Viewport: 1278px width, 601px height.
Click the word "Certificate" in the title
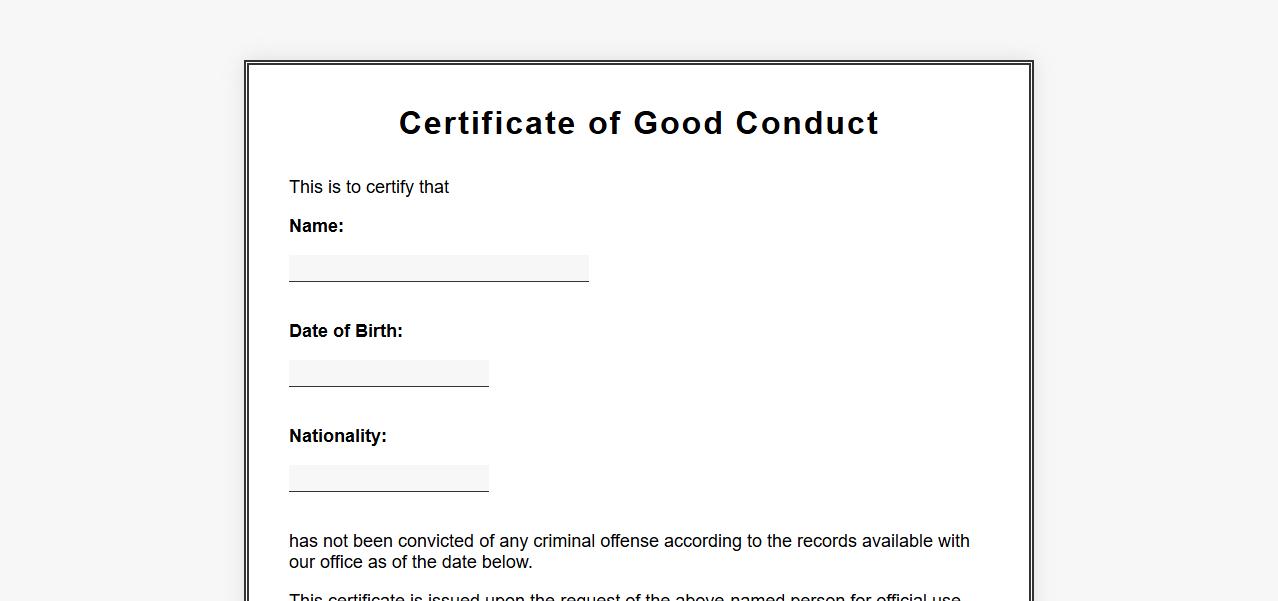[x=487, y=123]
